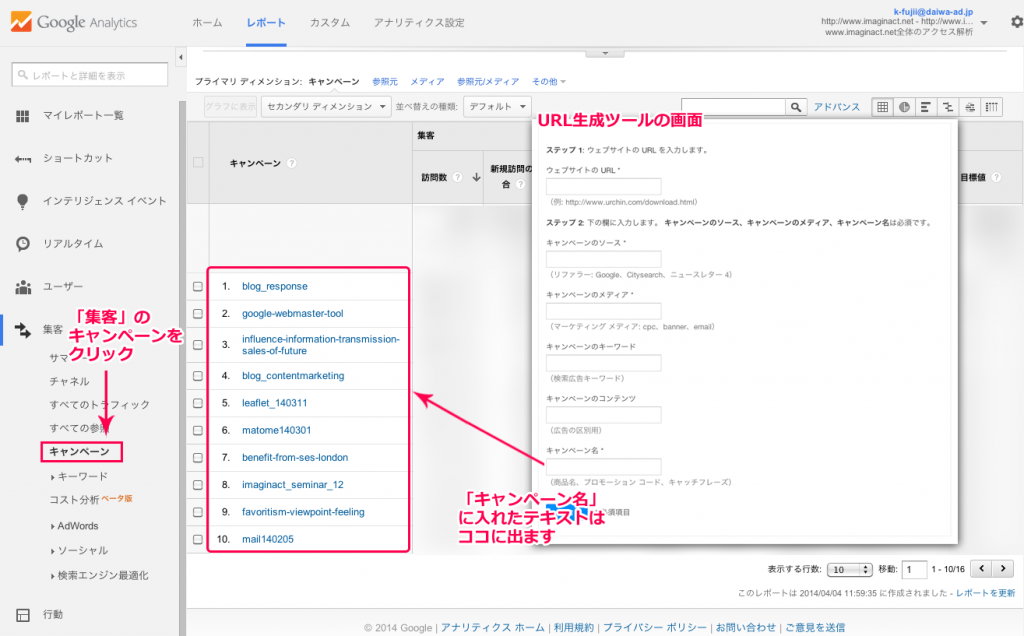The width and height of the screenshot is (1024, 636).
Task: Switch to the pivot view icon
Action: pyautogui.click(x=991, y=107)
